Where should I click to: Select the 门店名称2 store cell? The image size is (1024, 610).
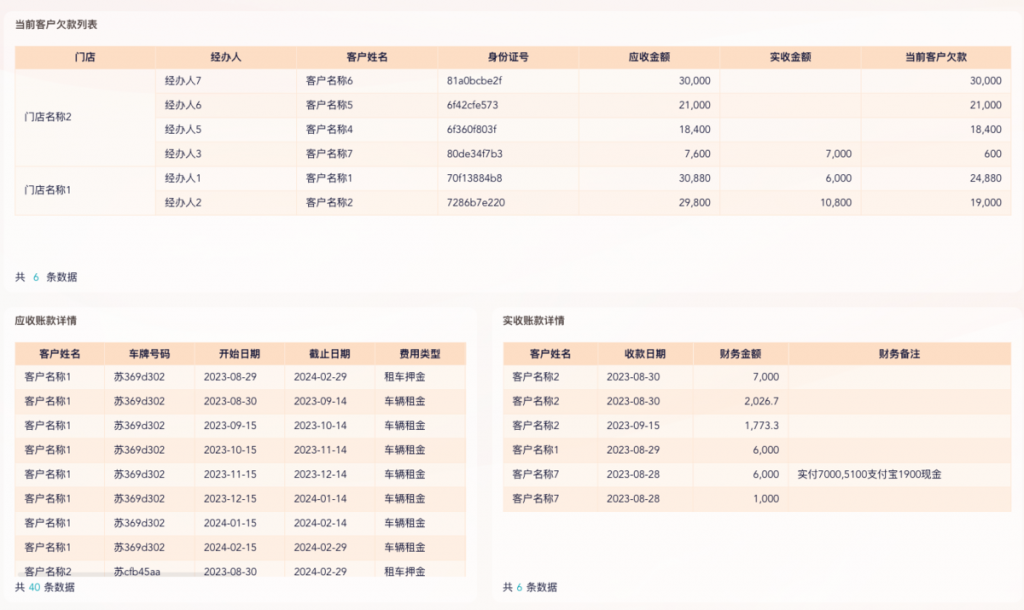48,117
